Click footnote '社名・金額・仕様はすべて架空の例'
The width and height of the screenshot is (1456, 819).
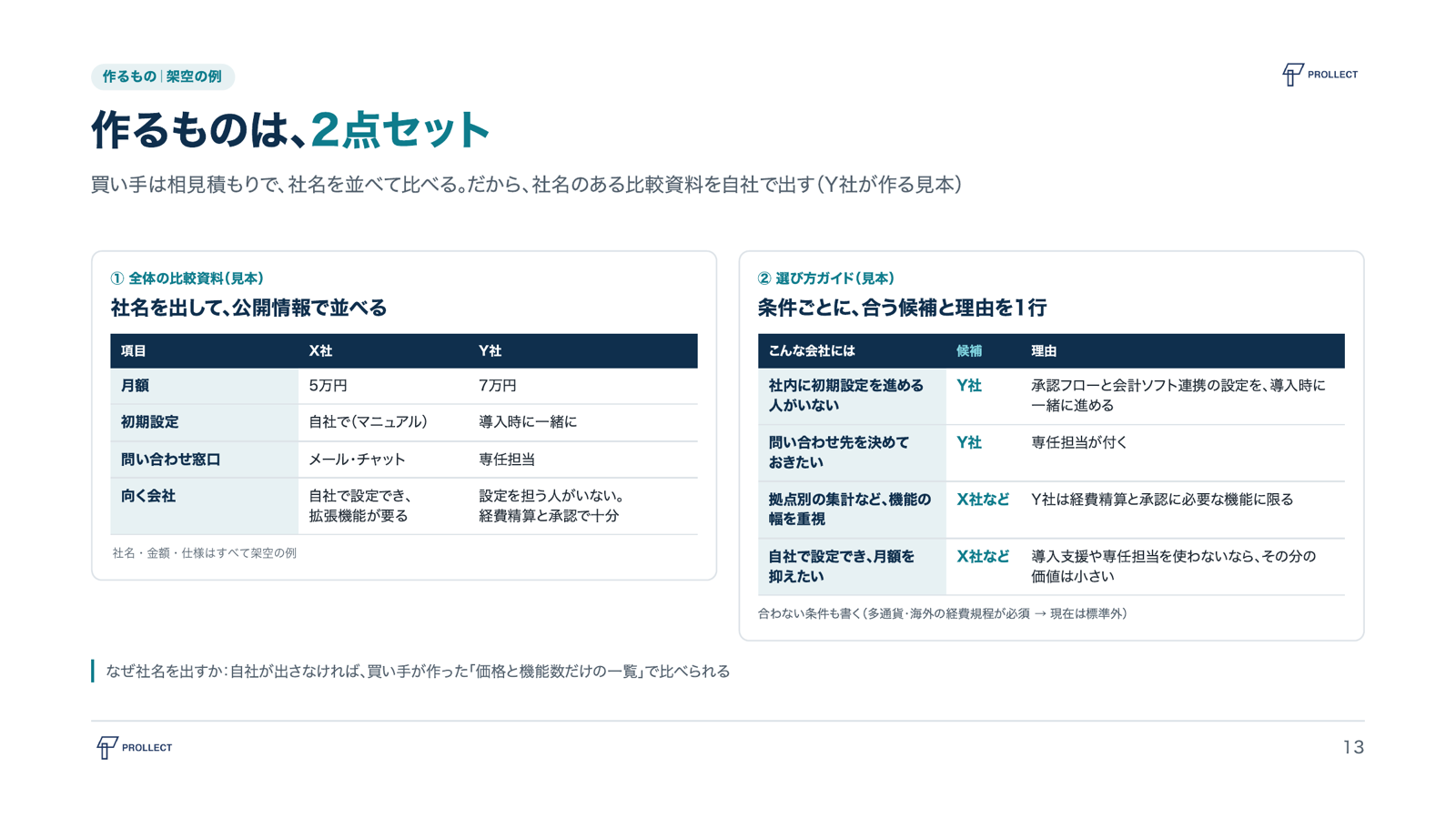pos(205,553)
